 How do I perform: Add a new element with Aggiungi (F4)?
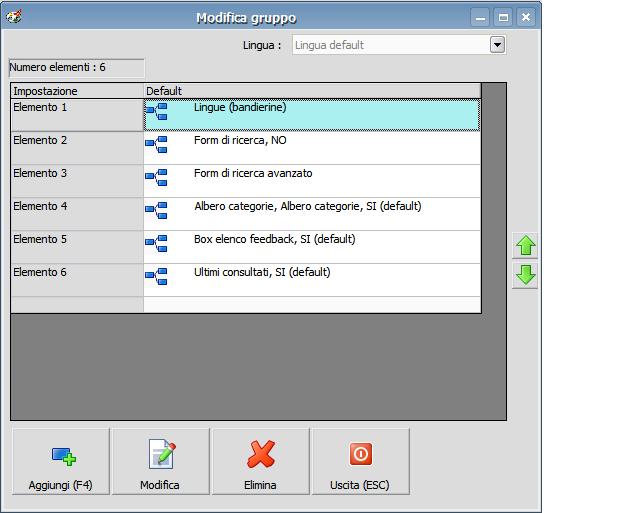(61, 461)
